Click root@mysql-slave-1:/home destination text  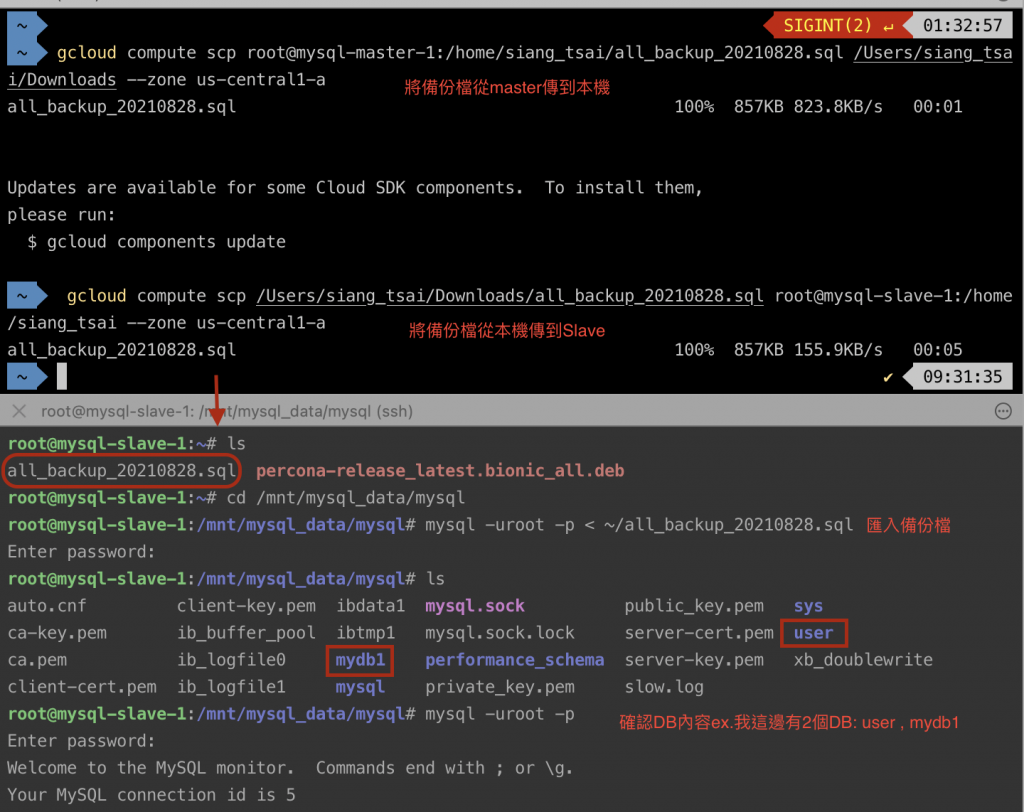point(893,296)
